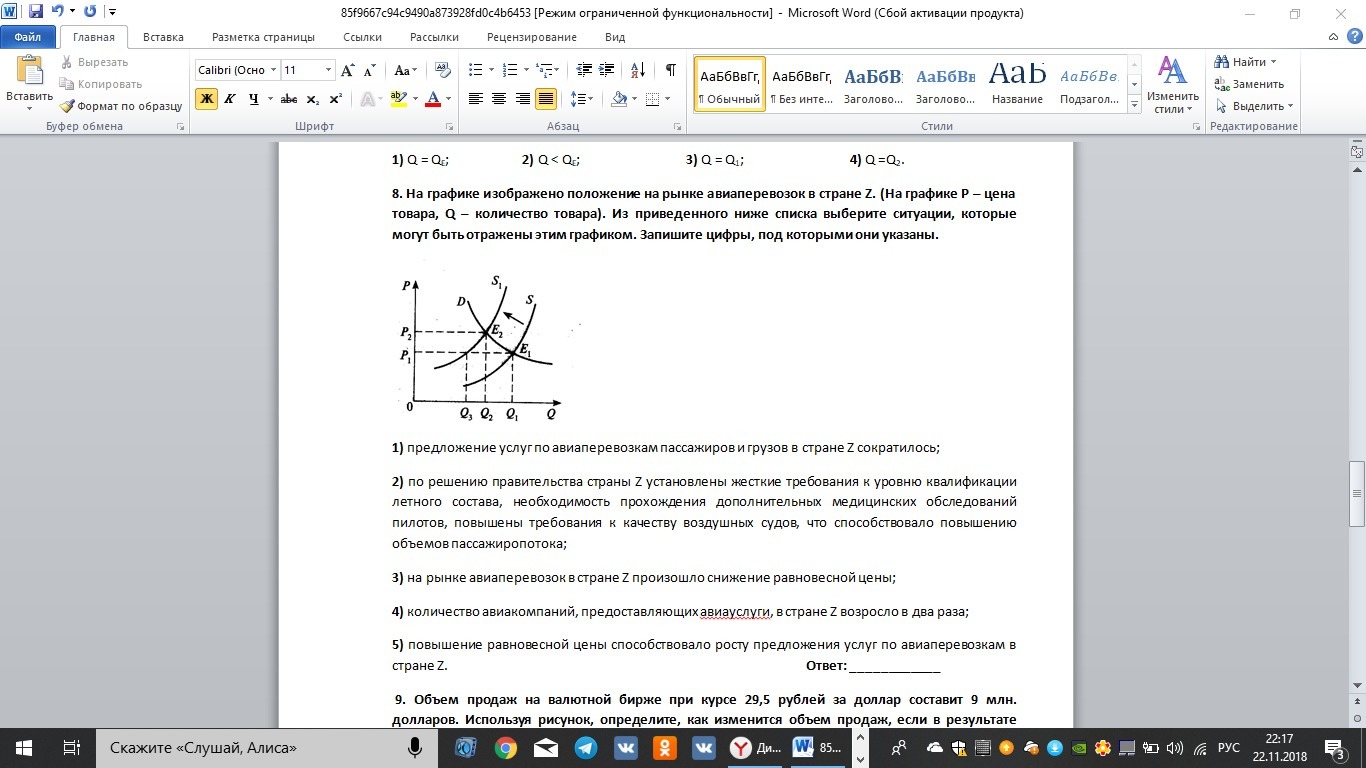Open the bulleted list dropdown arrow
Viewport: 1366px width, 768px height.
491,70
